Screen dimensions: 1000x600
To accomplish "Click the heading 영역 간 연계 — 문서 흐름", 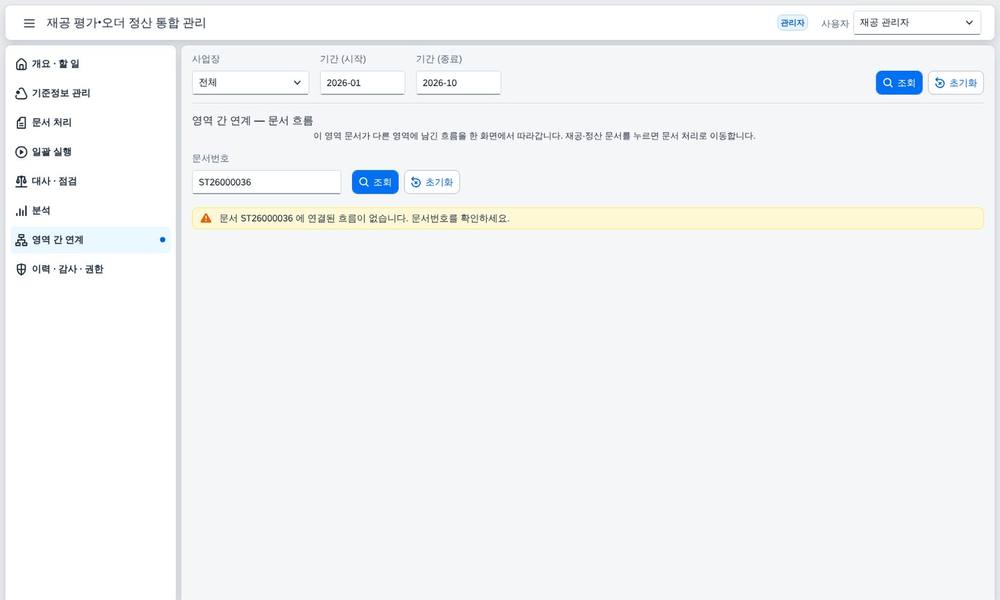I will click(x=253, y=121).
